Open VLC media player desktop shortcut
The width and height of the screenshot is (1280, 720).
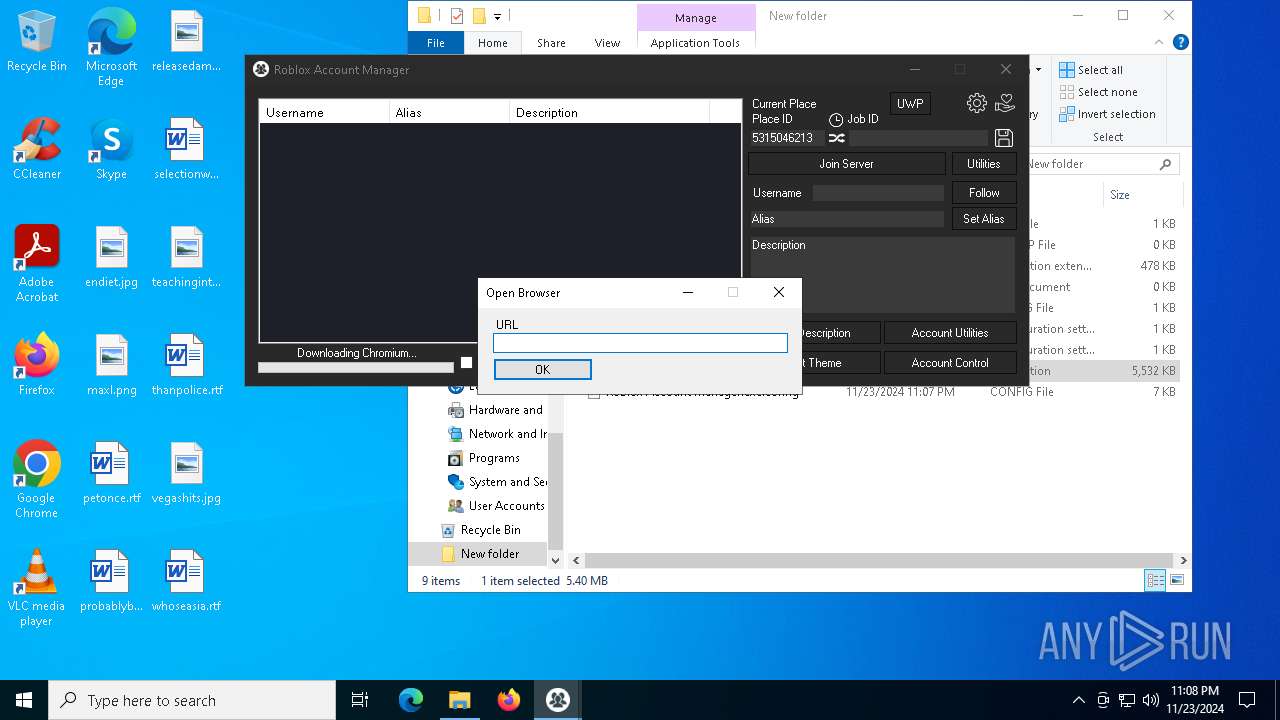click(37, 588)
